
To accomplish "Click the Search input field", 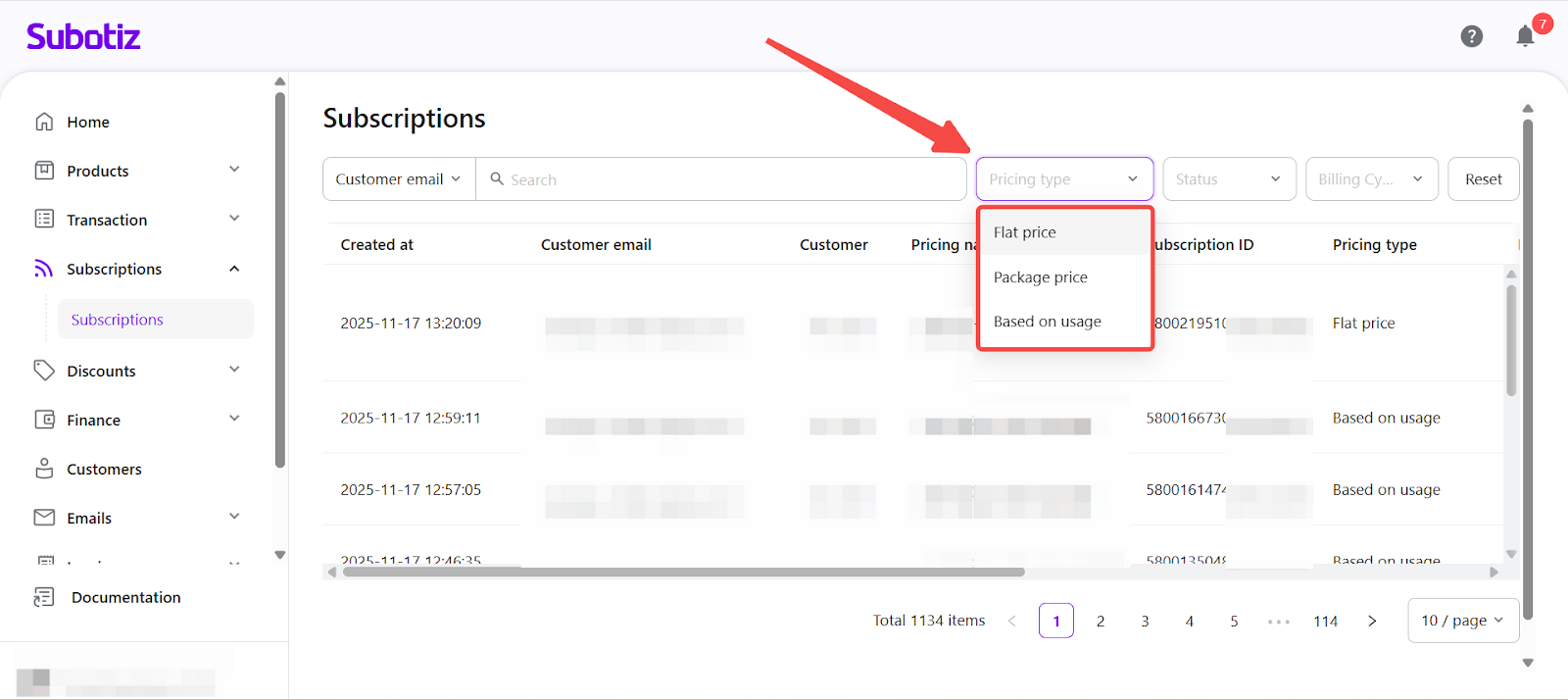I will click(725, 179).
